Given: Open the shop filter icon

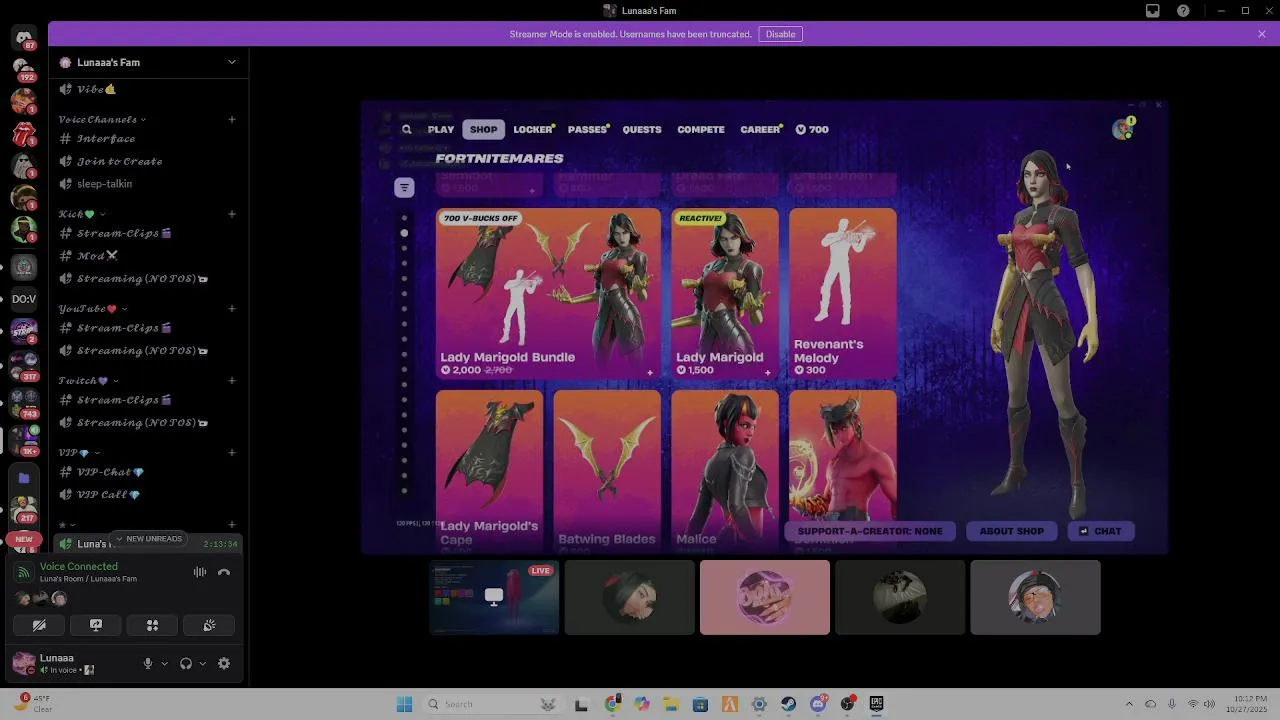Looking at the screenshot, I should [x=404, y=187].
